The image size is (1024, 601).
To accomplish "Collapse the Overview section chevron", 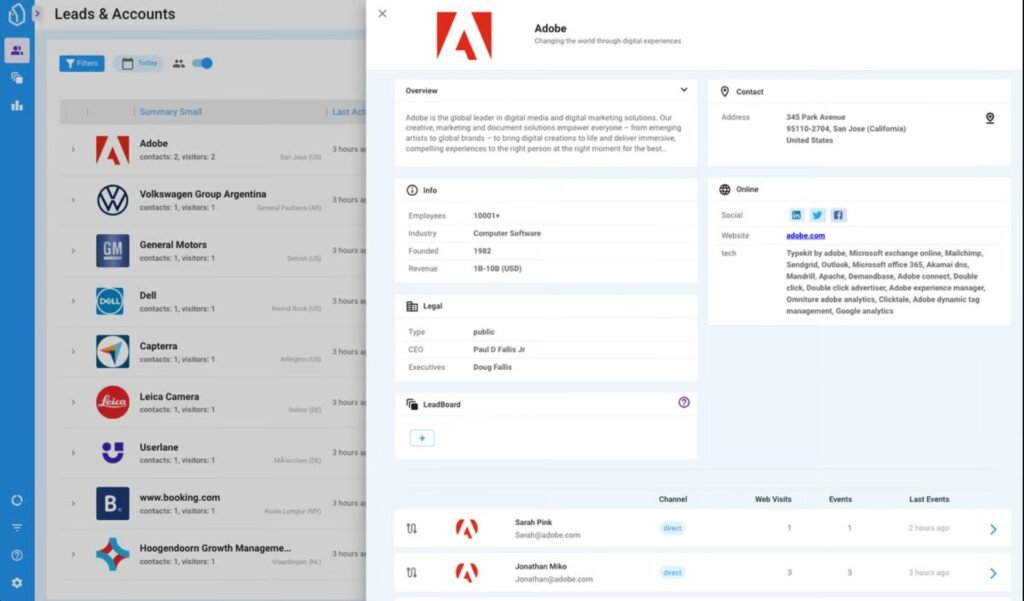I will coord(684,90).
